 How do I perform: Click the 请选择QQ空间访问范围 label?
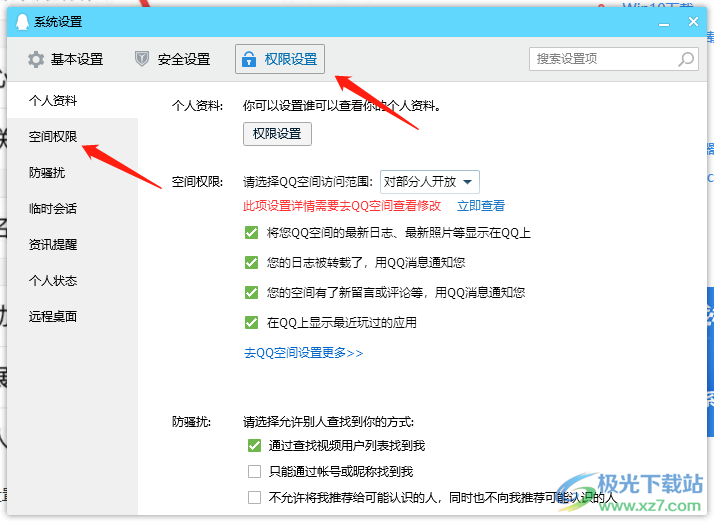(308, 182)
